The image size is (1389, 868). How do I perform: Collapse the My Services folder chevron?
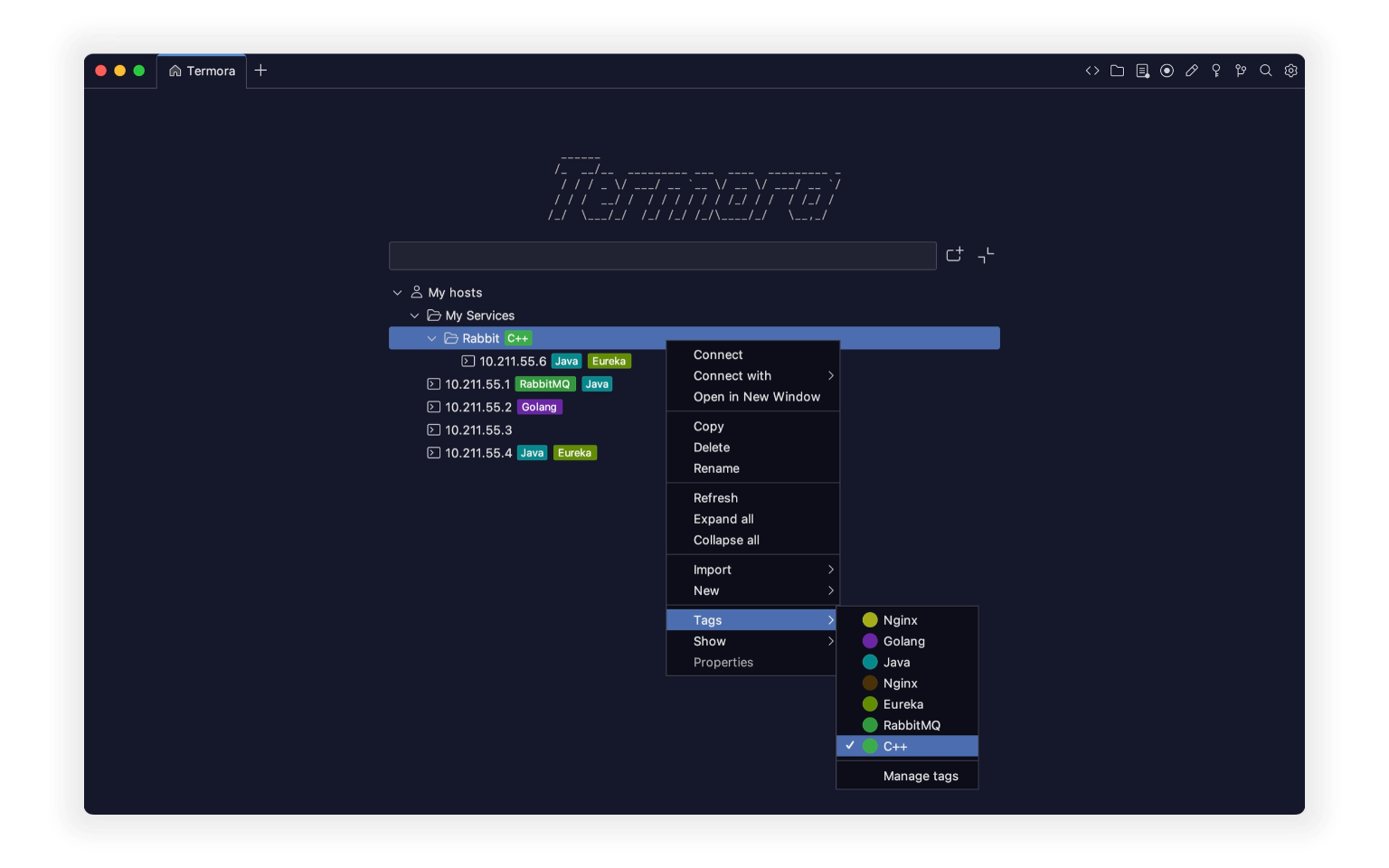pos(414,316)
